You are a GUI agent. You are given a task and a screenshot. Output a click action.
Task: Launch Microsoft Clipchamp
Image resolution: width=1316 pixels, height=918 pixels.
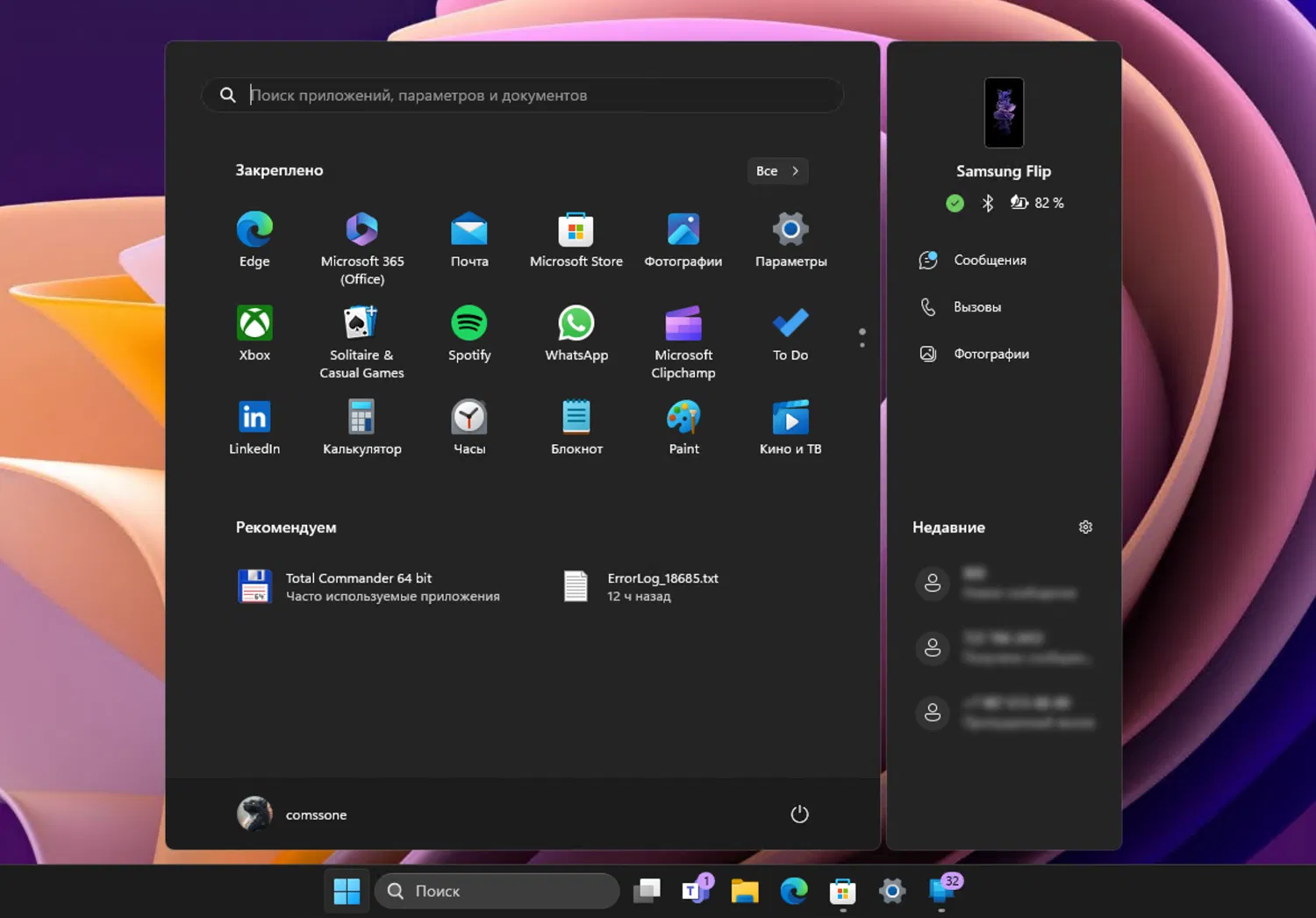click(x=683, y=342)
